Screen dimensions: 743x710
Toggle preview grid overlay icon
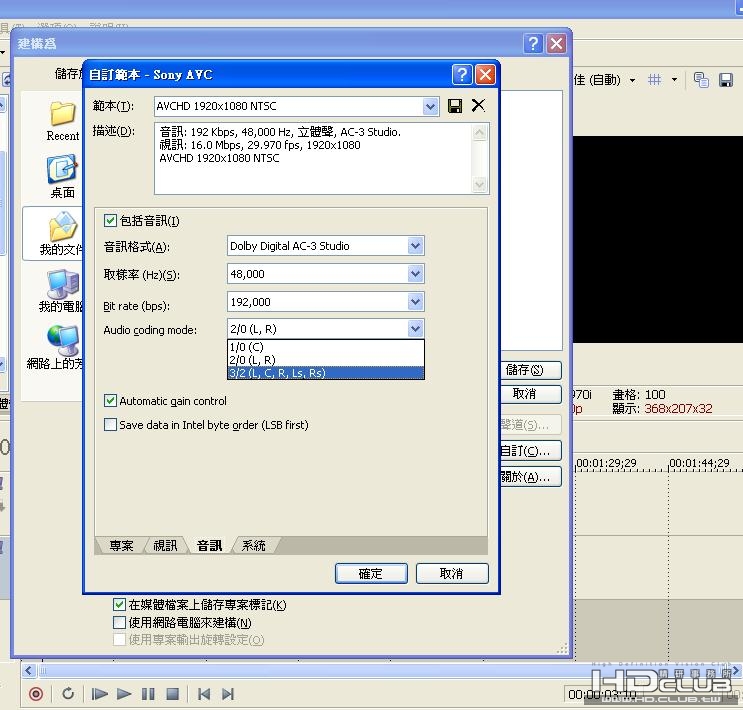tap(654, 80)
